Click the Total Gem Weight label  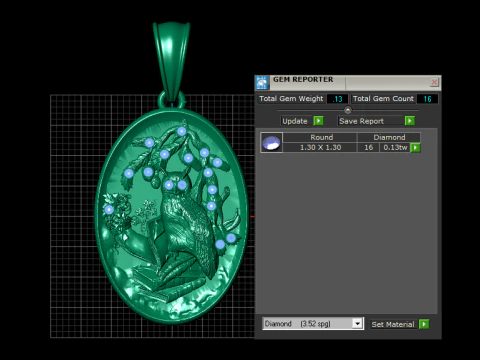tap(291, 99)
